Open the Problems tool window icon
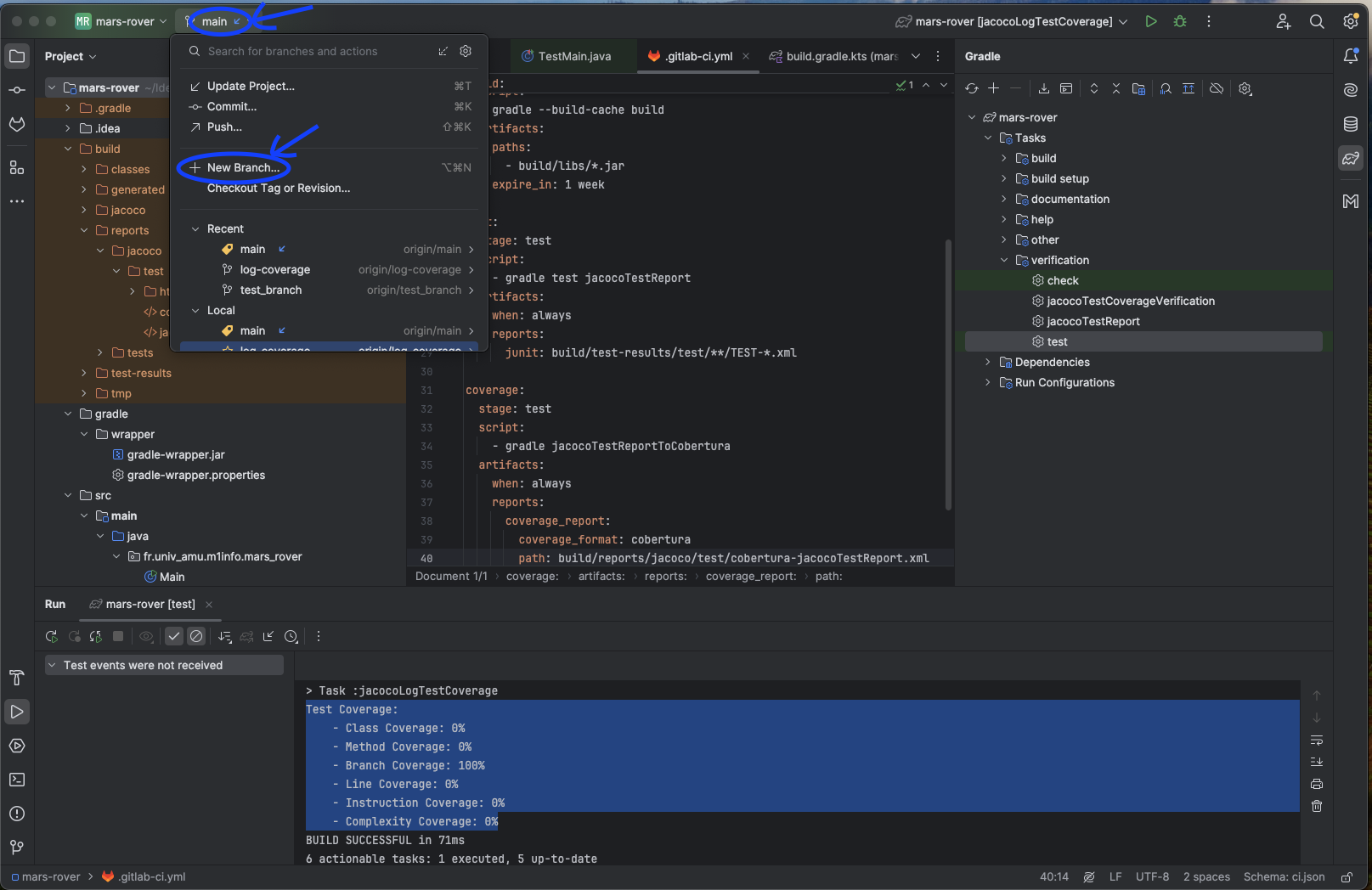The image size is (1372, 890). [17, 814]
